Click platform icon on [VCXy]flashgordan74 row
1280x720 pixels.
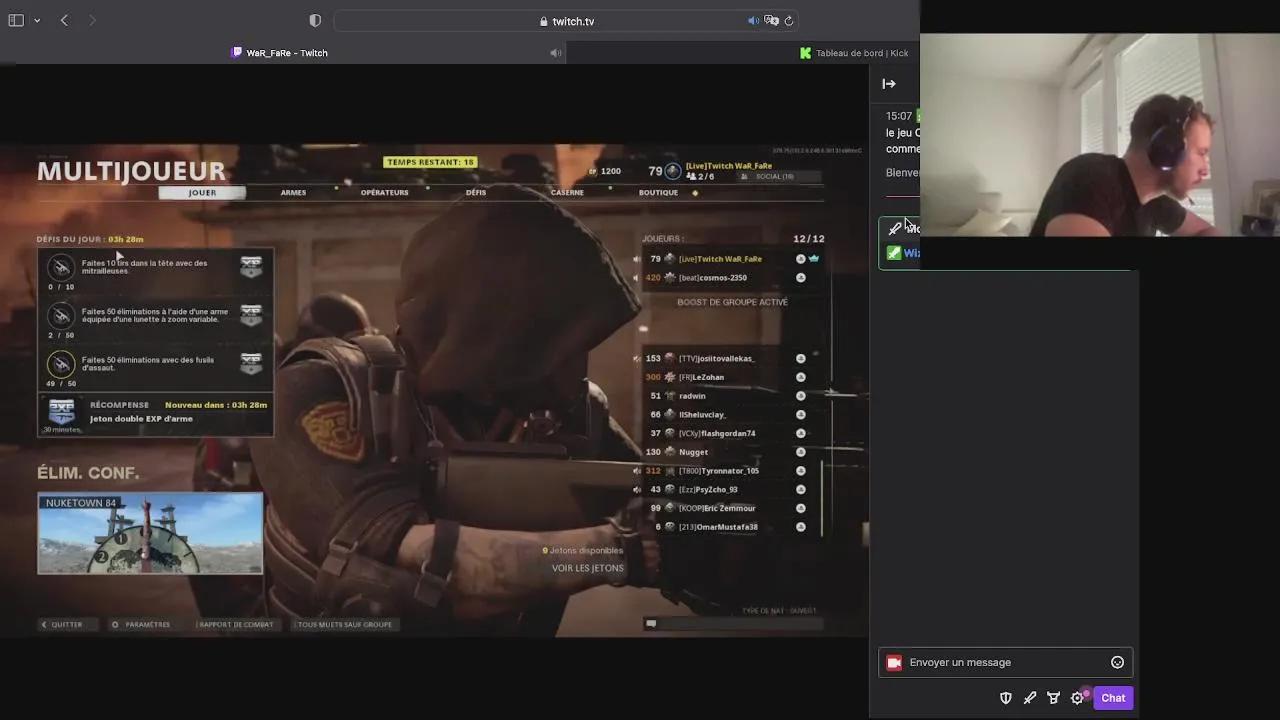point(800,434)
